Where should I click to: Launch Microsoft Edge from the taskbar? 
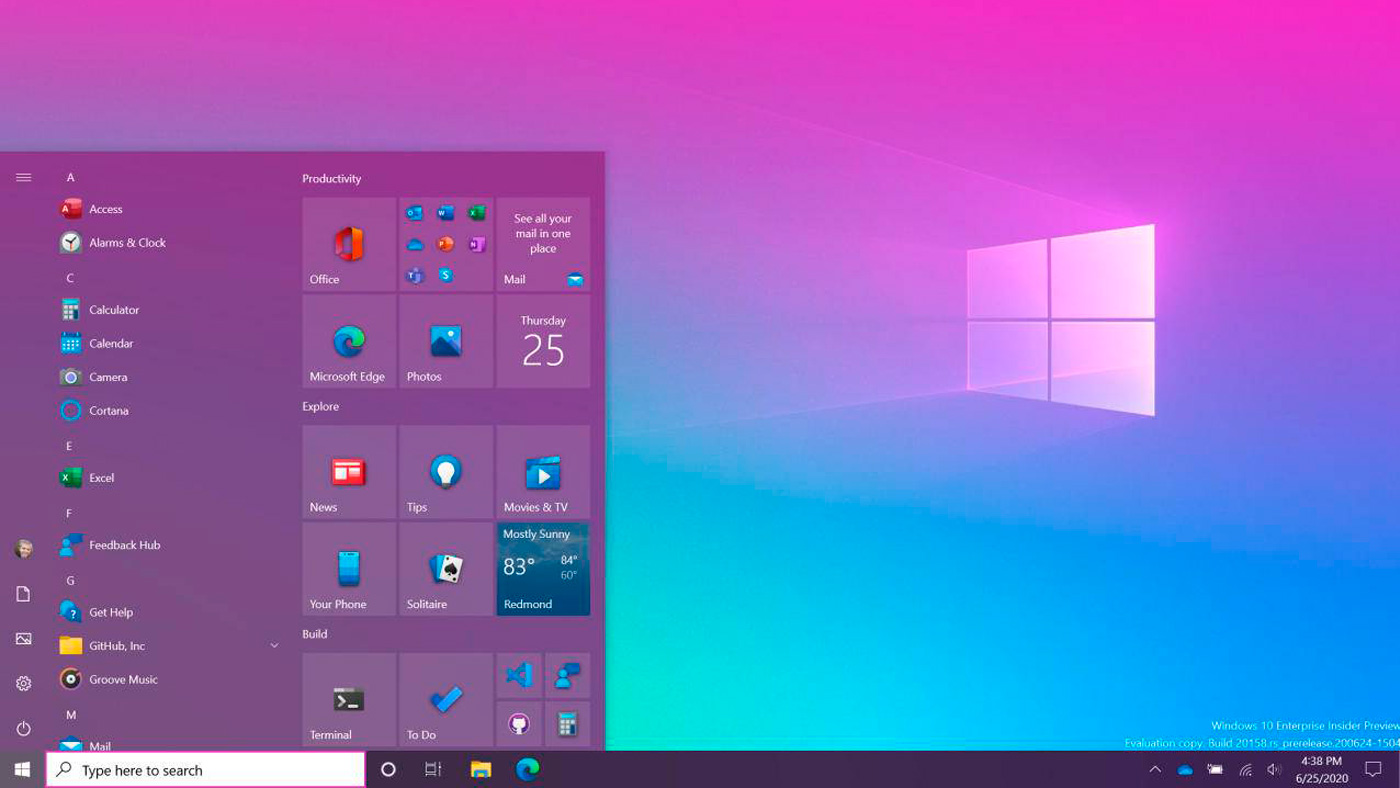click(x=527, y=770)
